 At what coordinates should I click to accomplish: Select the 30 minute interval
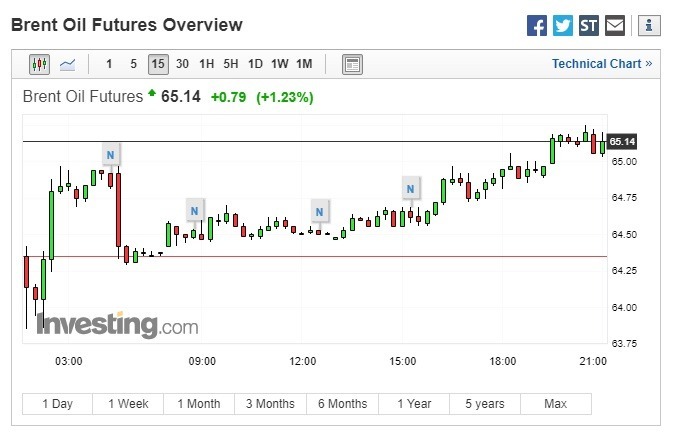point(182,64)
